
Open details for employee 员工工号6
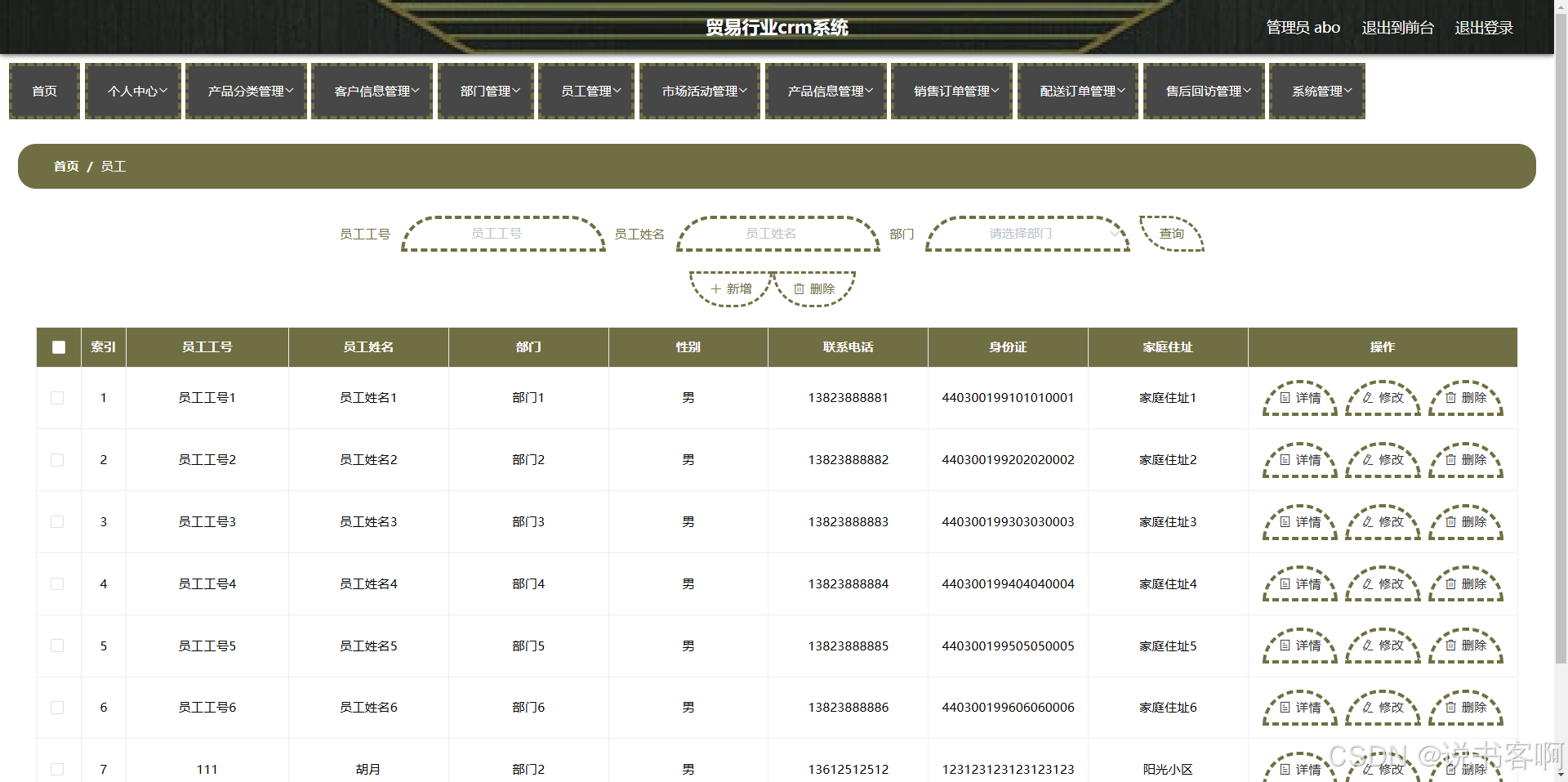(1299, 708)
